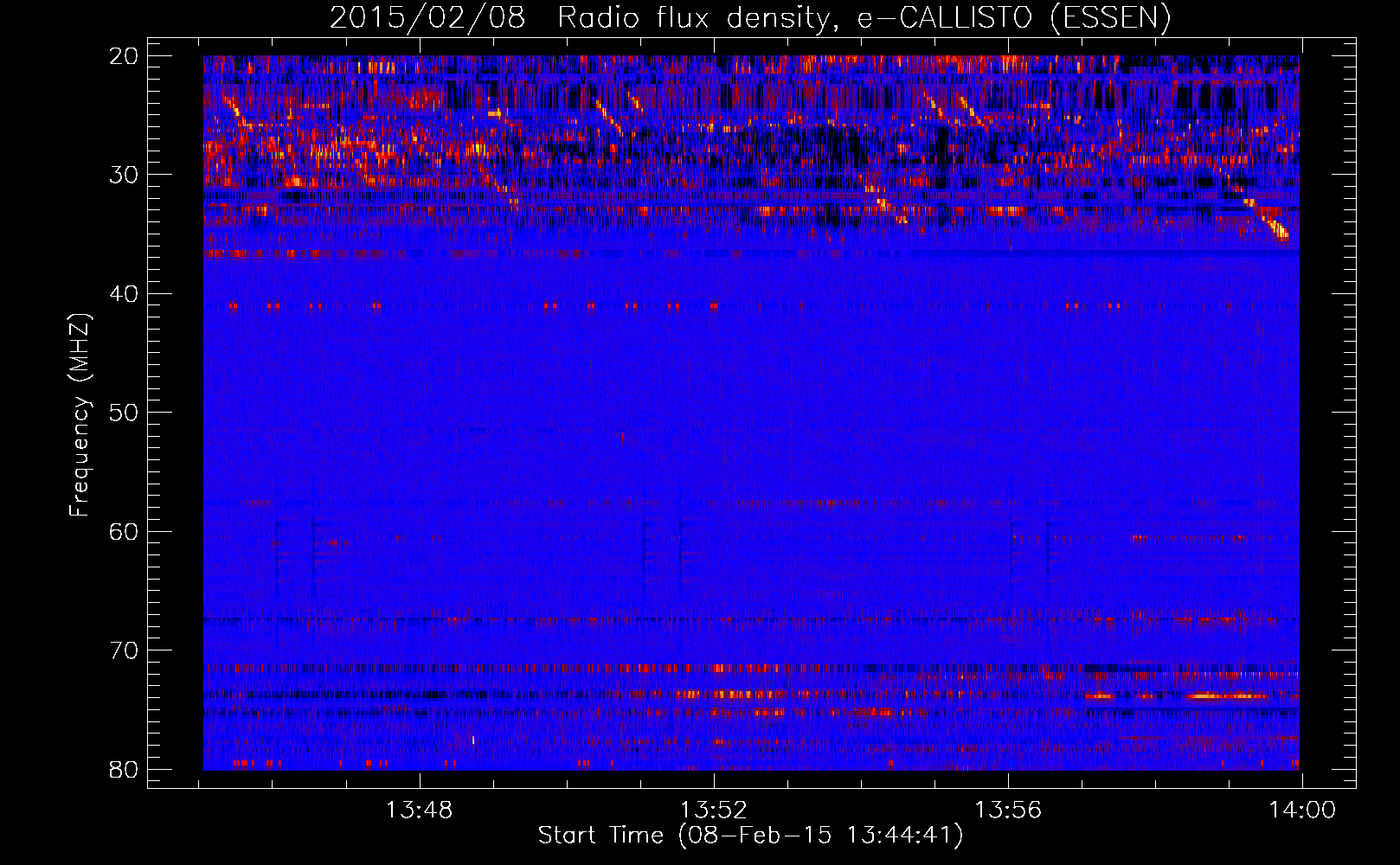Click the 20 MHz frequency tick label

pos(124,56)
